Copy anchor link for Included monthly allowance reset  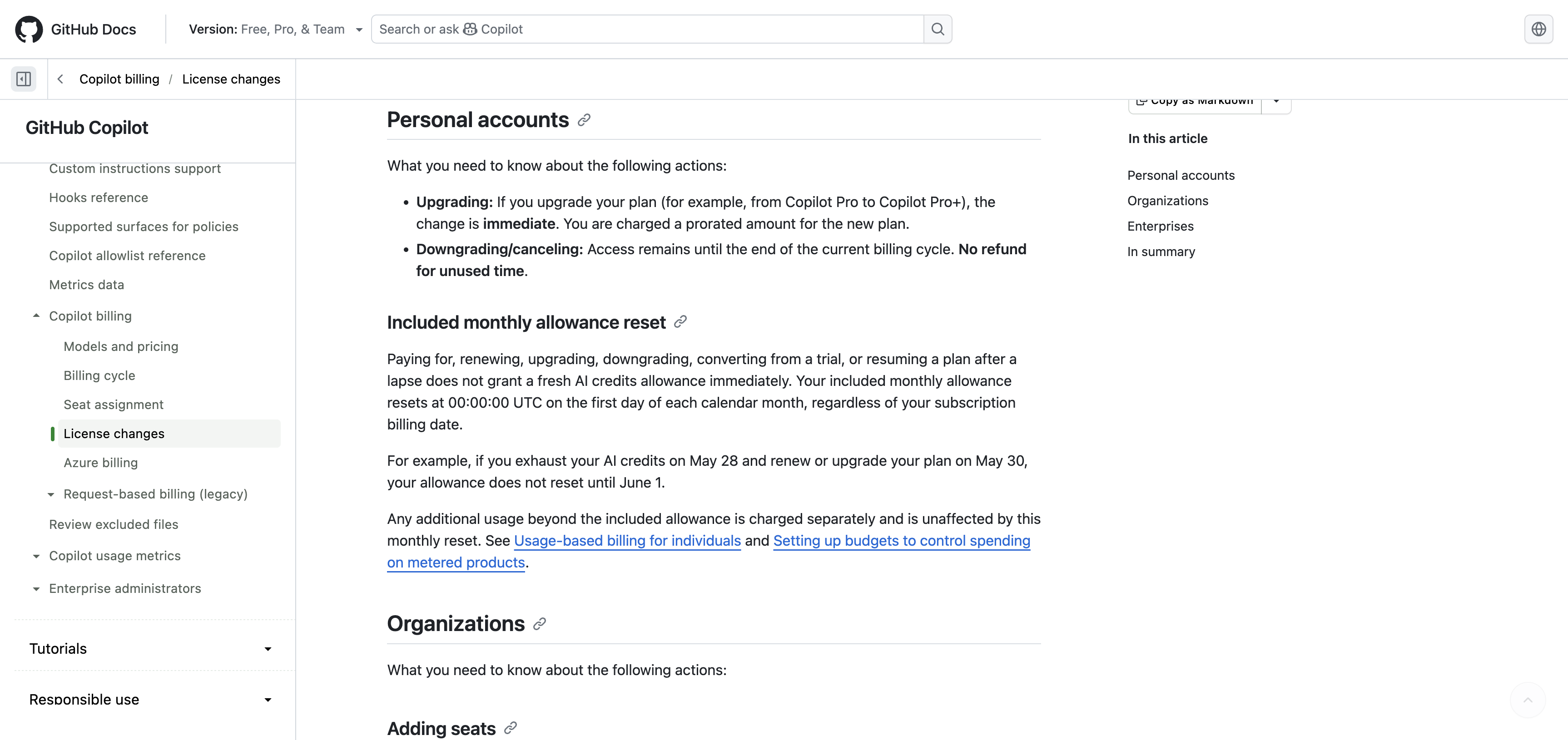(x=680, y=322)
